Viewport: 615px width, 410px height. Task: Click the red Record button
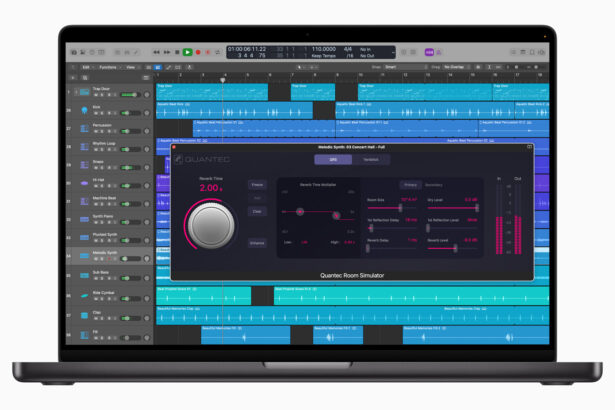pos(198,52)
